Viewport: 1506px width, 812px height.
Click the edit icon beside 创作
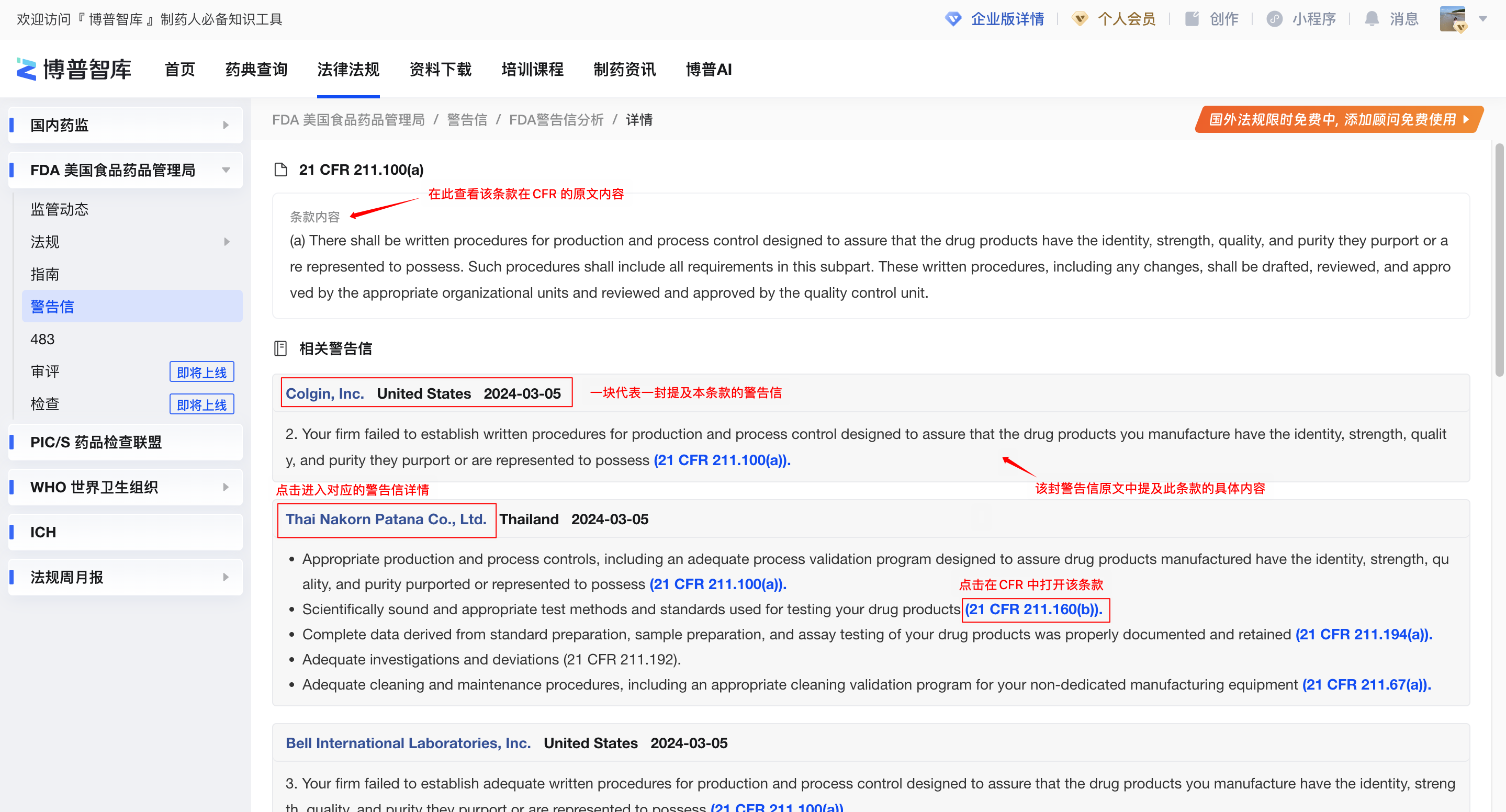click(1192, 19)
